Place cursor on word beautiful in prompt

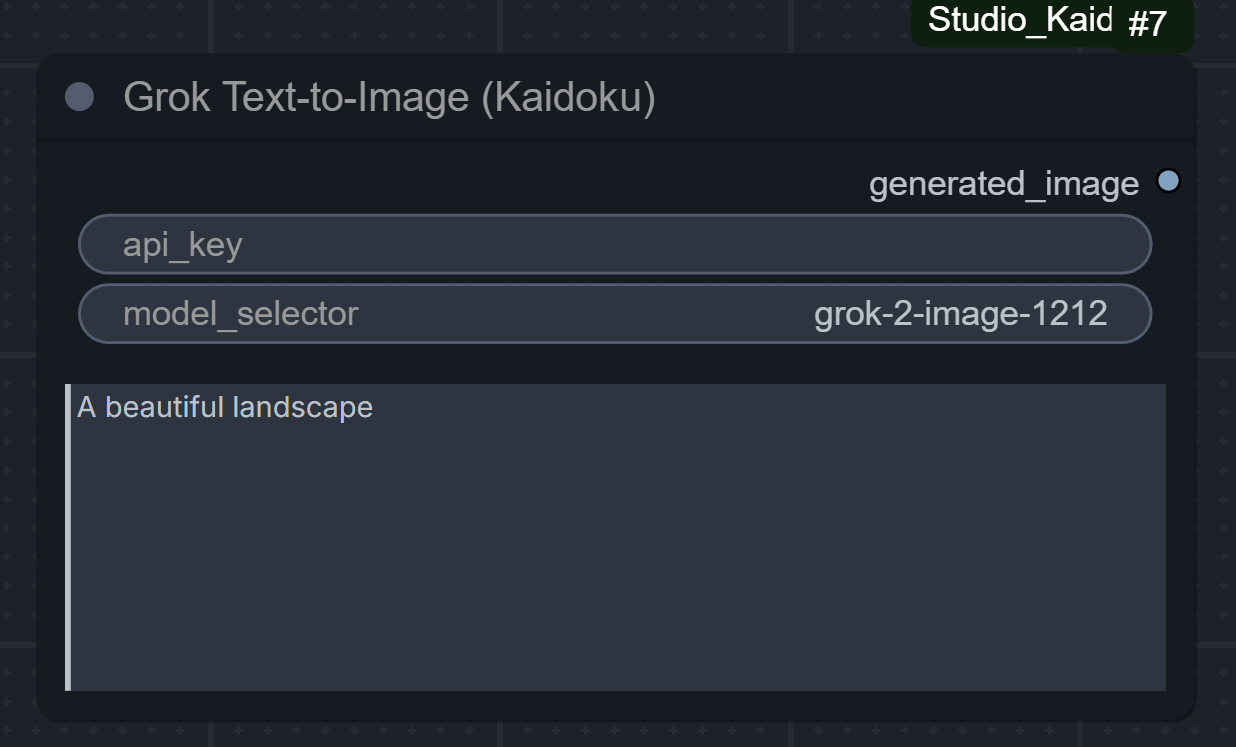click(x=164, y=408)
